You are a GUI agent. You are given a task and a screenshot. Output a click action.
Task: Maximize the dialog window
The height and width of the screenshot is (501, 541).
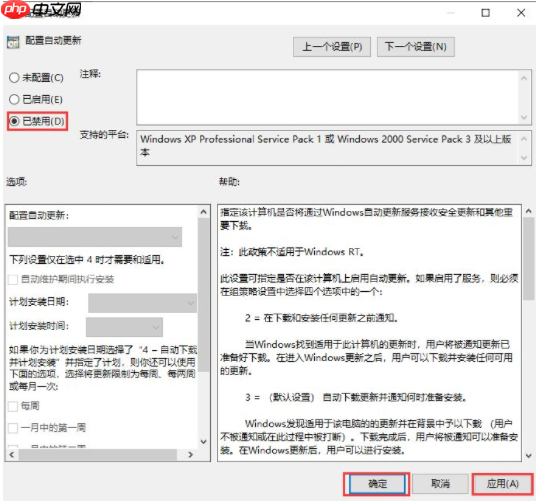coord(485,13)
